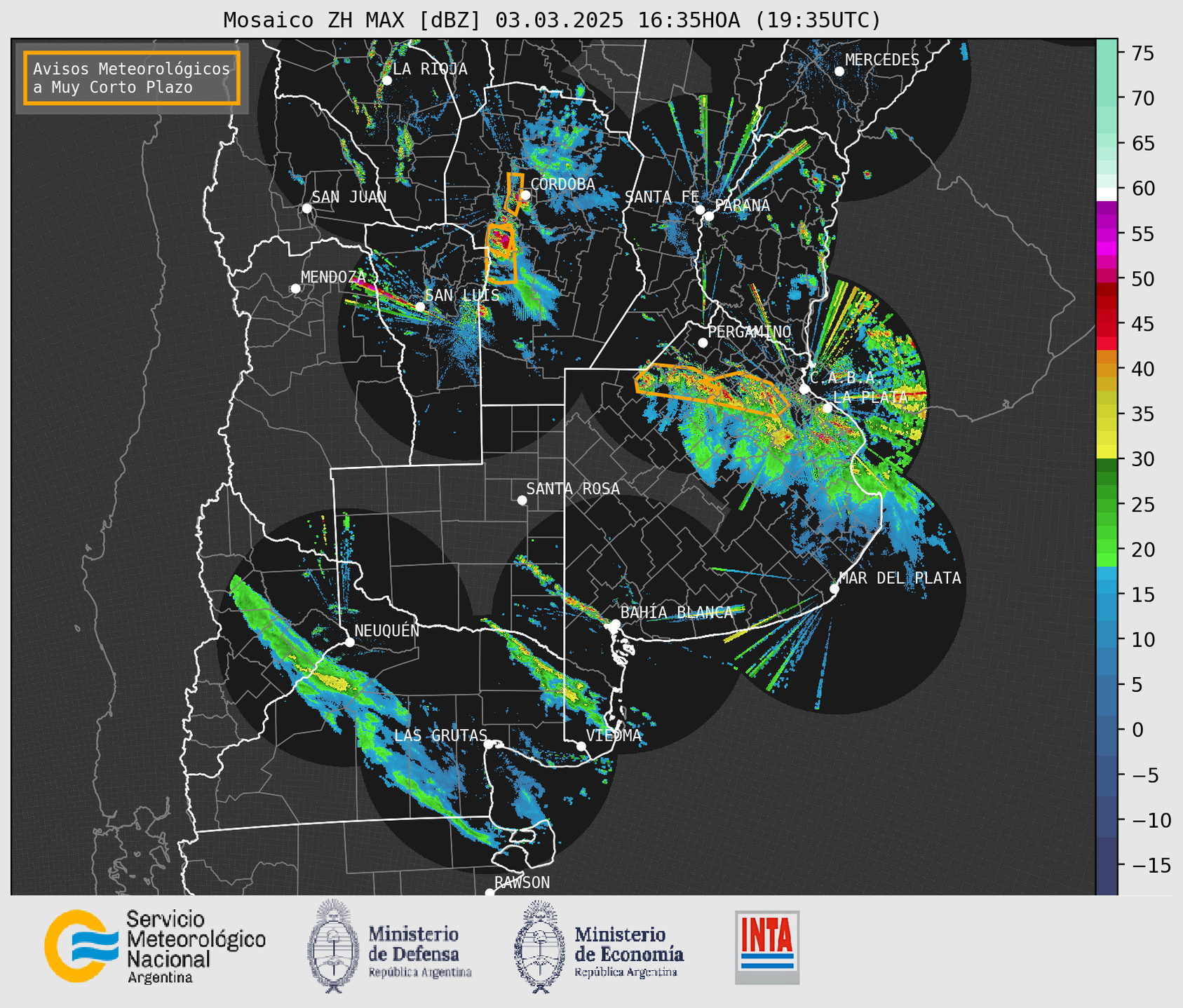
Task: Select the LA RIOJA city label
Action: point(430,69)
